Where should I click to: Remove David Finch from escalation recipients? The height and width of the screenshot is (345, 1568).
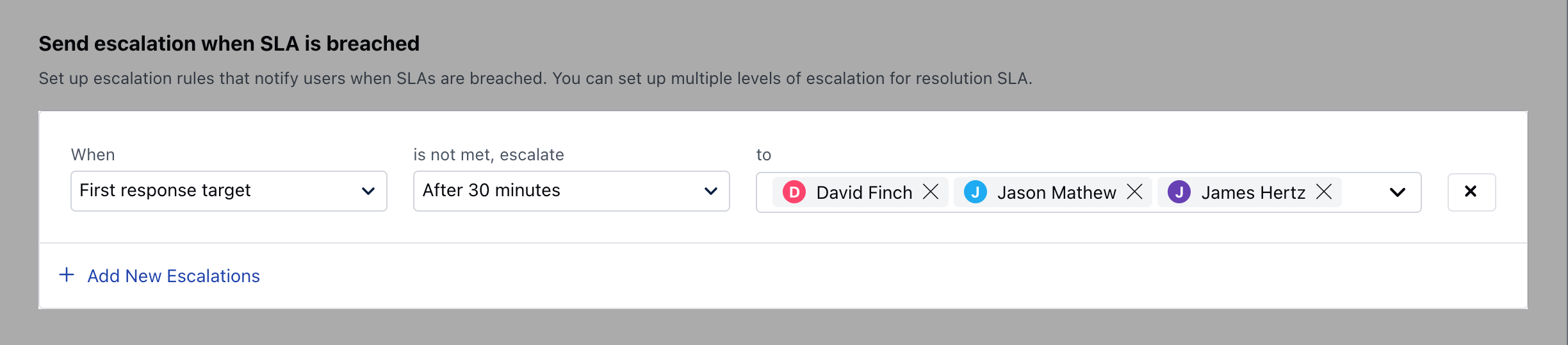coord(931,192)
